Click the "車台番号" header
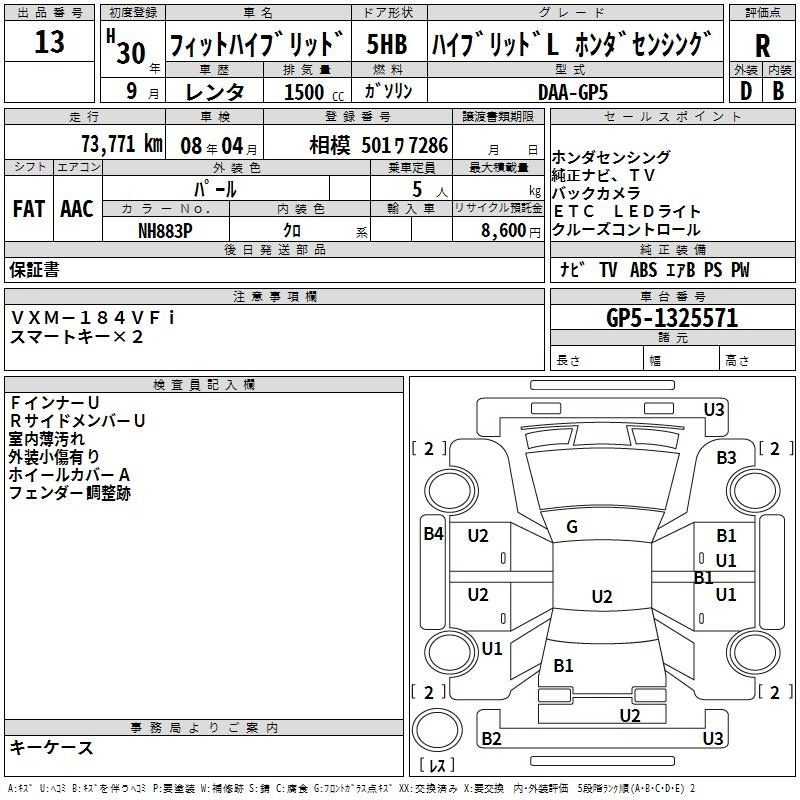 (x=672, y=296)
